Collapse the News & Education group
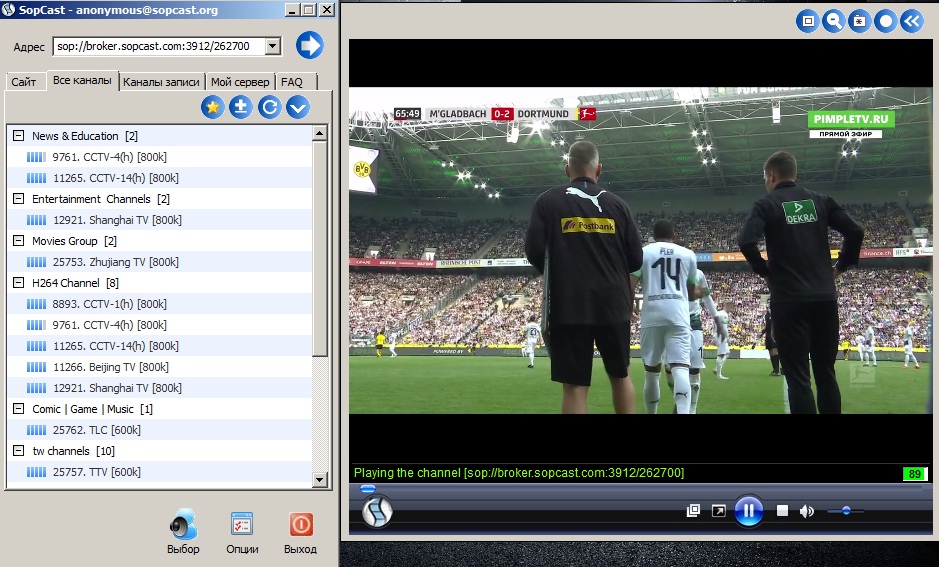Viewport: 939px width, 567px height. (x=19, y=135)
